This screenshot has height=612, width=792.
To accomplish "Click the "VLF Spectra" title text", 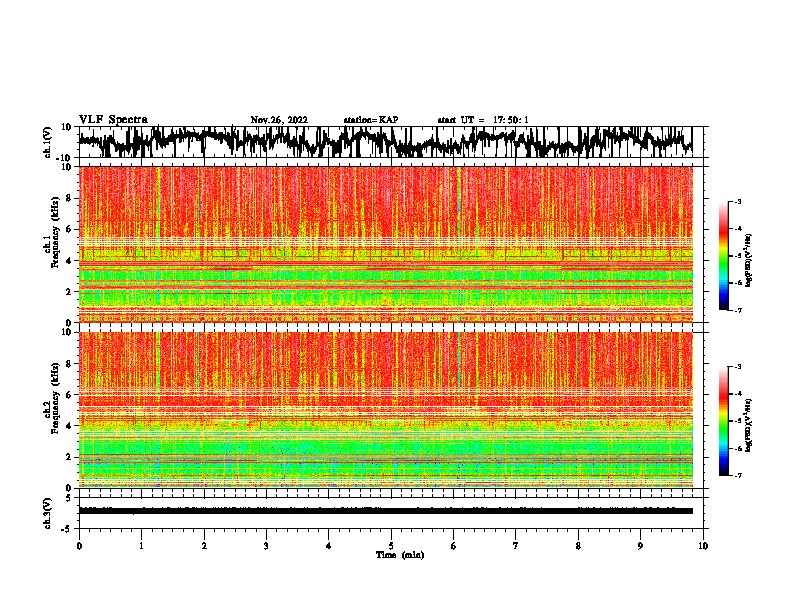I will (113, 119).
